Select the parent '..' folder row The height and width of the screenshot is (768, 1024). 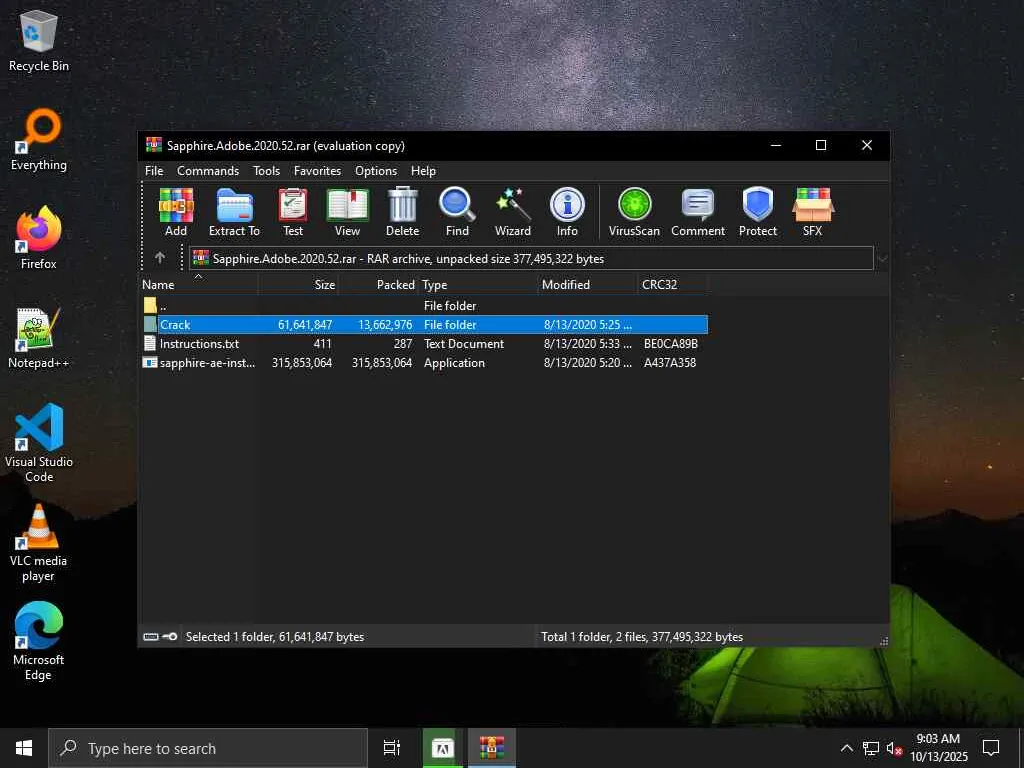tap(424, 306)
